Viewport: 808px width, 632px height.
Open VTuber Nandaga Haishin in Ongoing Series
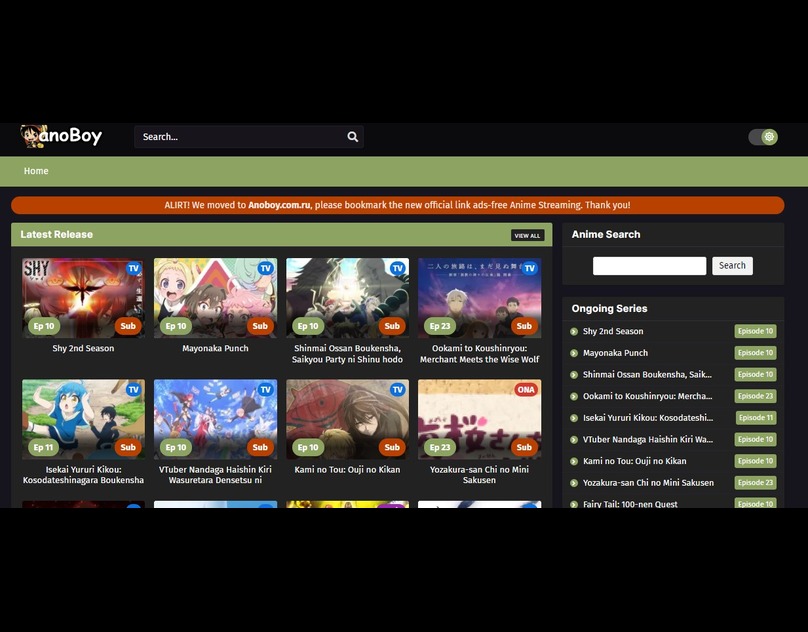tap(648, 440)
